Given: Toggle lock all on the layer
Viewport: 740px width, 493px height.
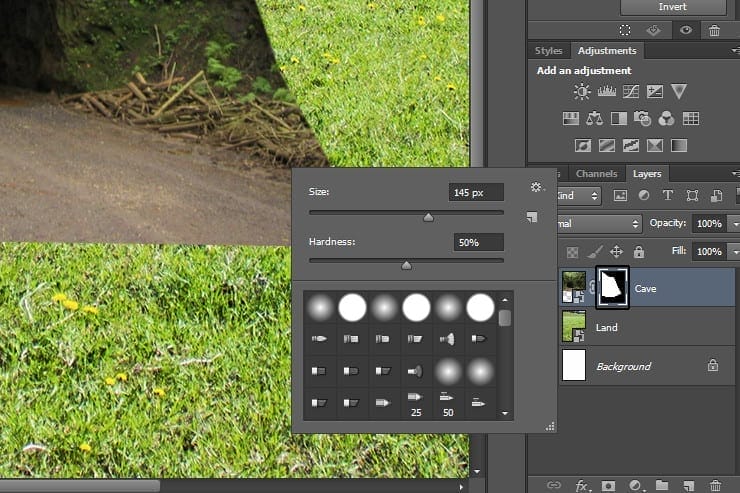Looking at the screenshot, I should click(x=639, y=251).
